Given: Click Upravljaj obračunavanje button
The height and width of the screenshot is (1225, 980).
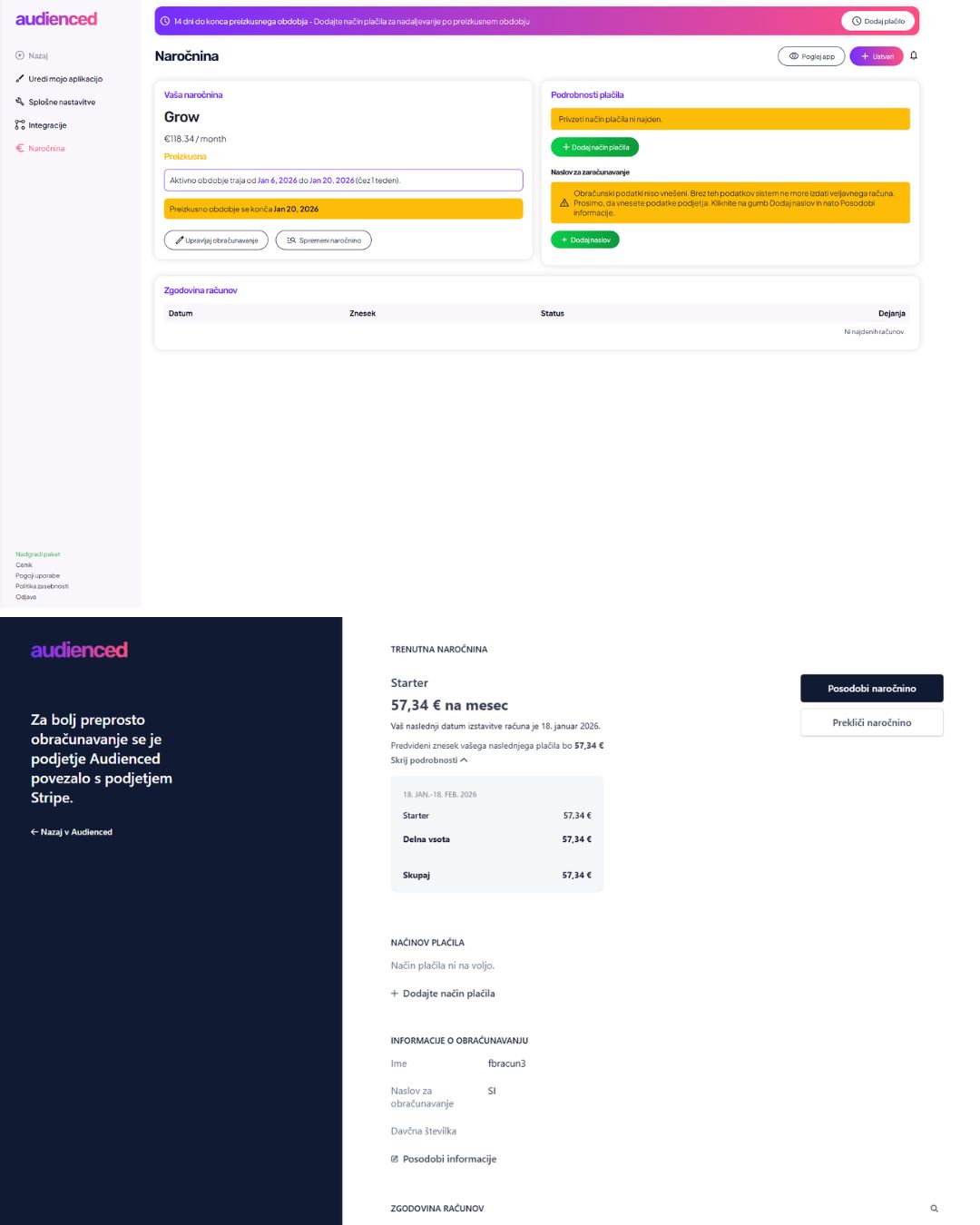Looking at the screenshot, I should [216, 240].
